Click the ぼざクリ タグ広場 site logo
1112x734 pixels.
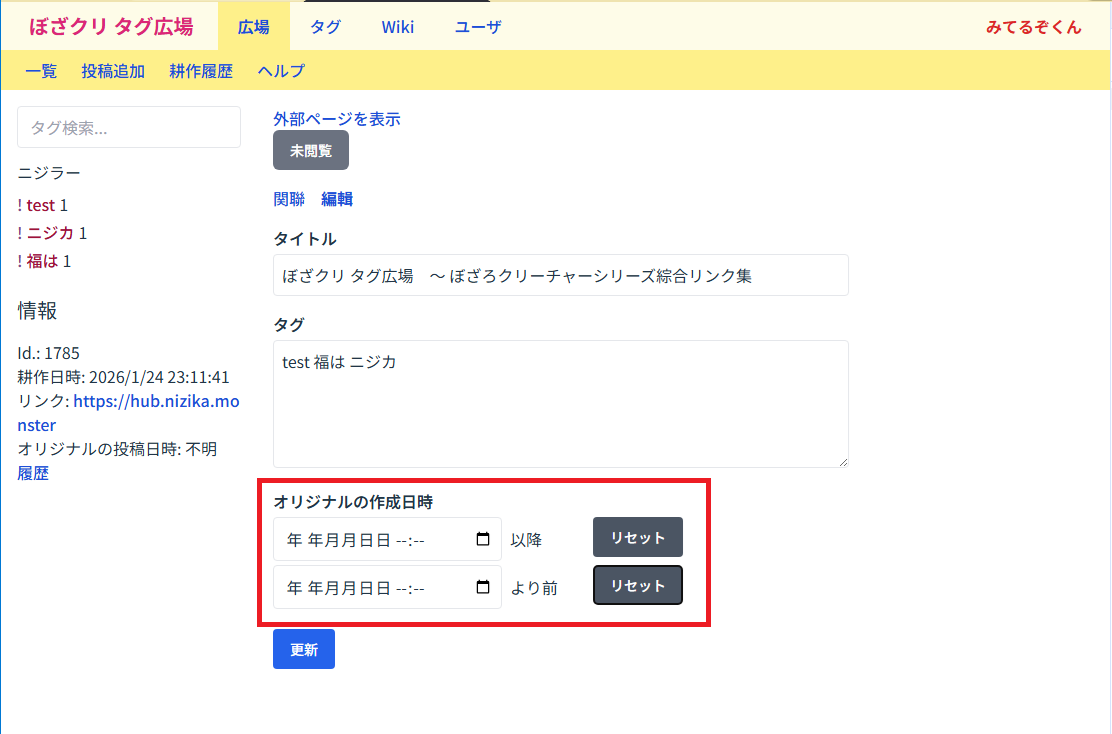click(111, 27)
